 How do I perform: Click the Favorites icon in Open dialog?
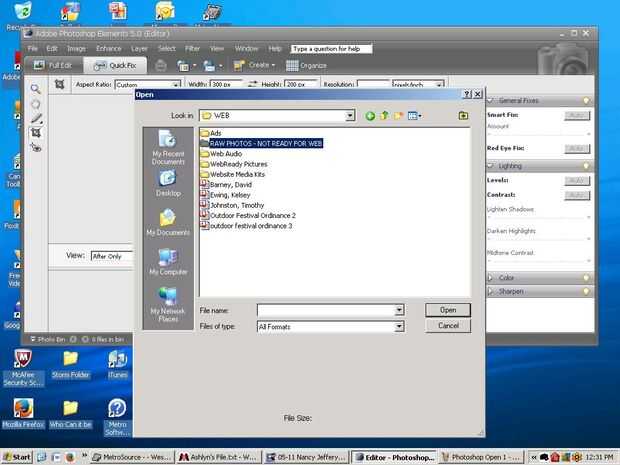pos(463,115)
